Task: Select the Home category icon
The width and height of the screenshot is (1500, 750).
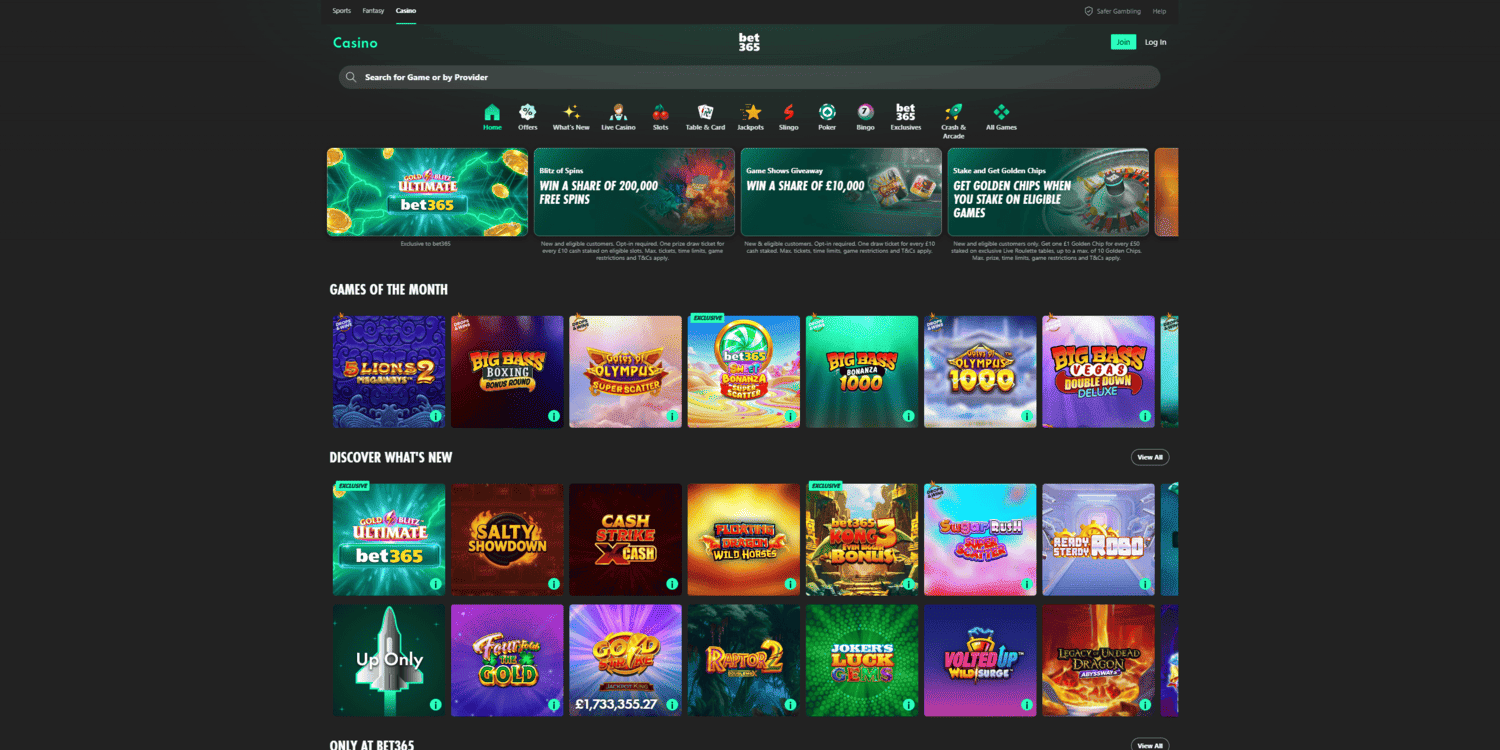Action: 491,113
